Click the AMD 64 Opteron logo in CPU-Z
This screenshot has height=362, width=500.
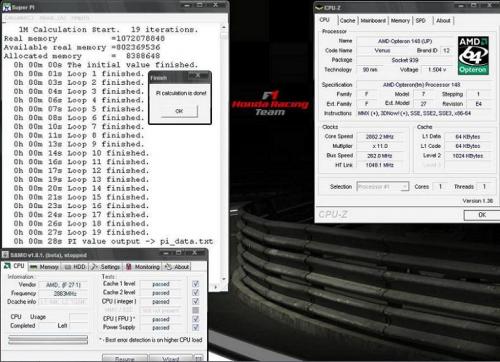pyautogui.click(x=473, y=55)
